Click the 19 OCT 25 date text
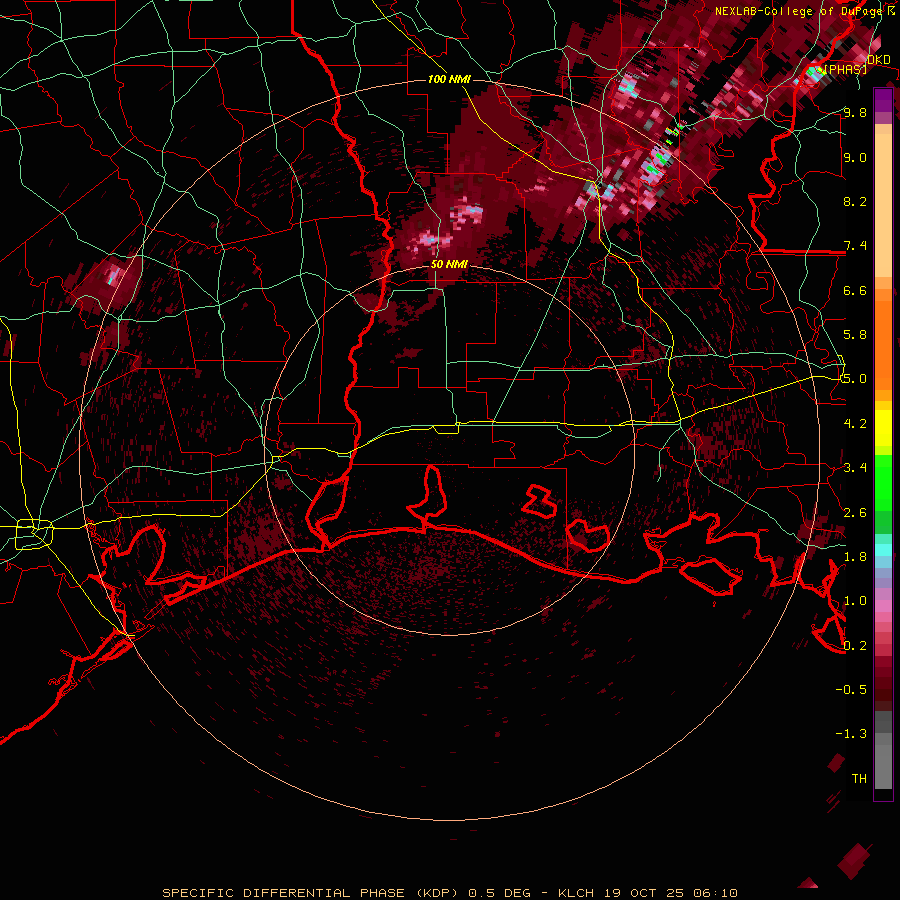900x900 pixels. (645, 893)
